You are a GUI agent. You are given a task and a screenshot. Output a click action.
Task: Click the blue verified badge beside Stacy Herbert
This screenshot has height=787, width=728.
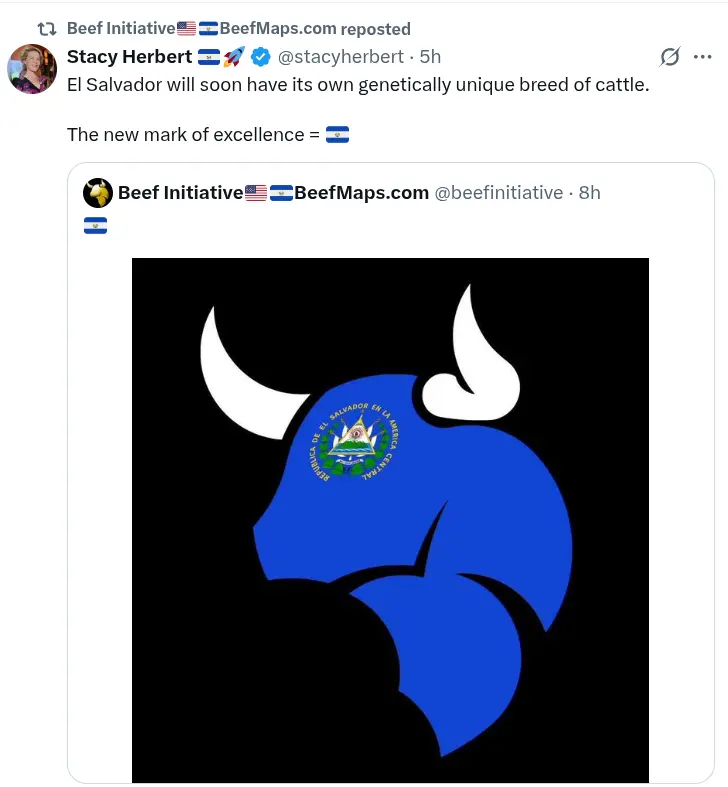(x=260, y=57)
